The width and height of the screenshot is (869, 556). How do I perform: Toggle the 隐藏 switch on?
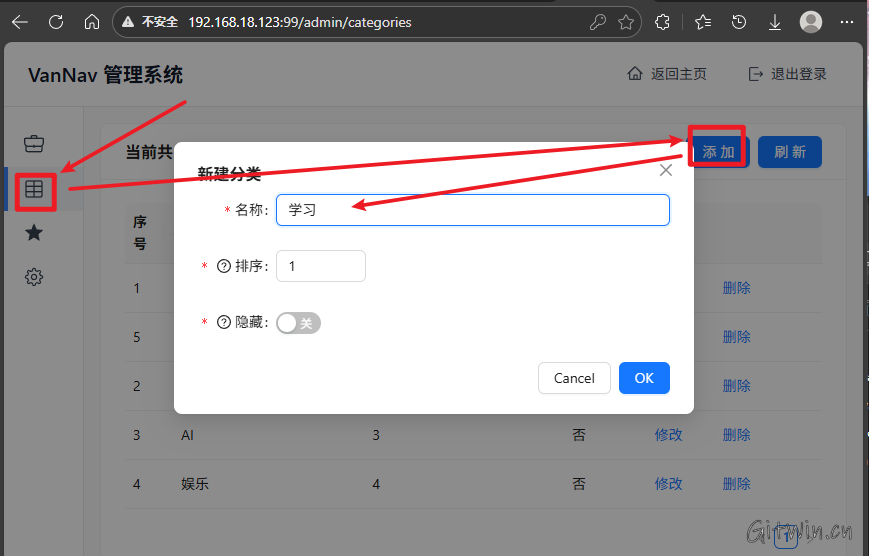click(x=298, y=323)
